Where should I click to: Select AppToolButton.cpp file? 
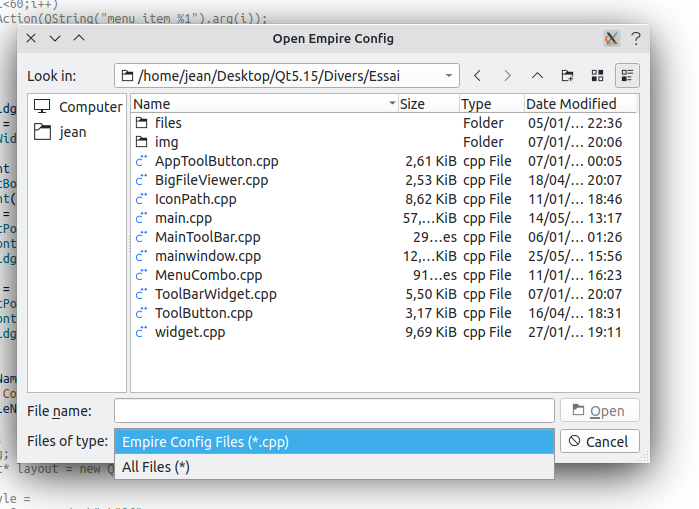click(x=217, y=161)
